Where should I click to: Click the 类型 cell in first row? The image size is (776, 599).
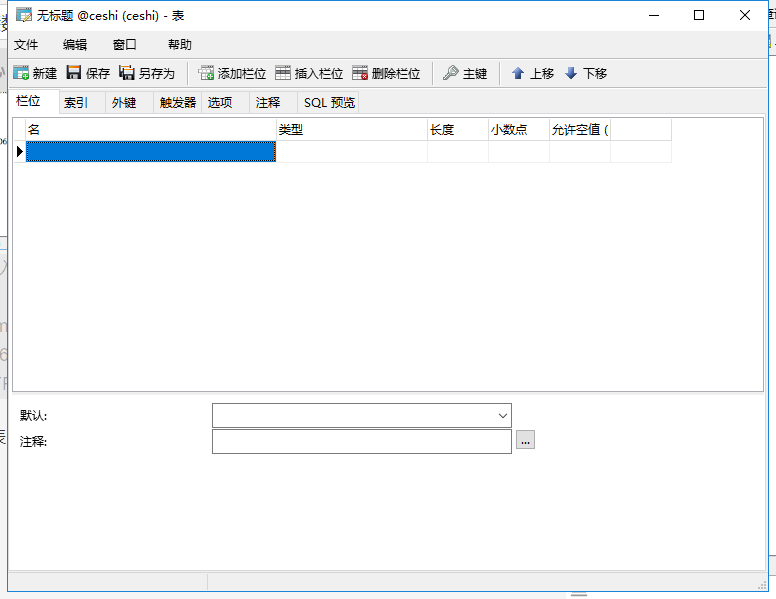pyautogui.click(x=352, y=151)
